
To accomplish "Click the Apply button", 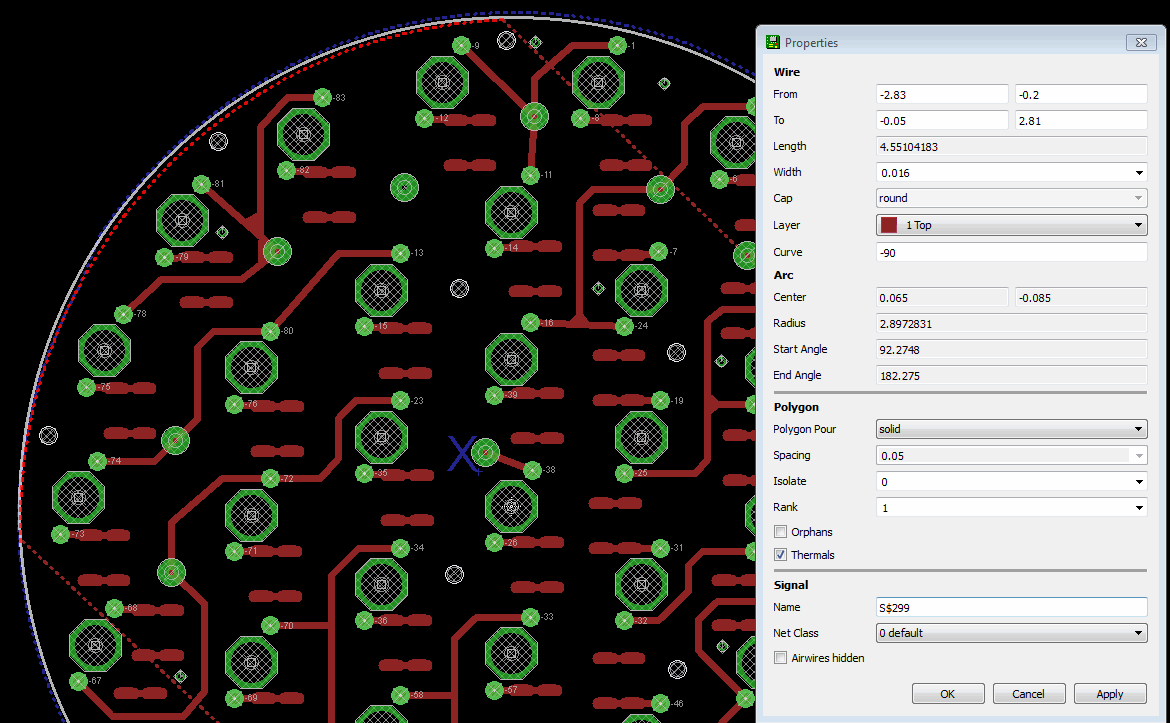I will click(x=1109, y=694).
